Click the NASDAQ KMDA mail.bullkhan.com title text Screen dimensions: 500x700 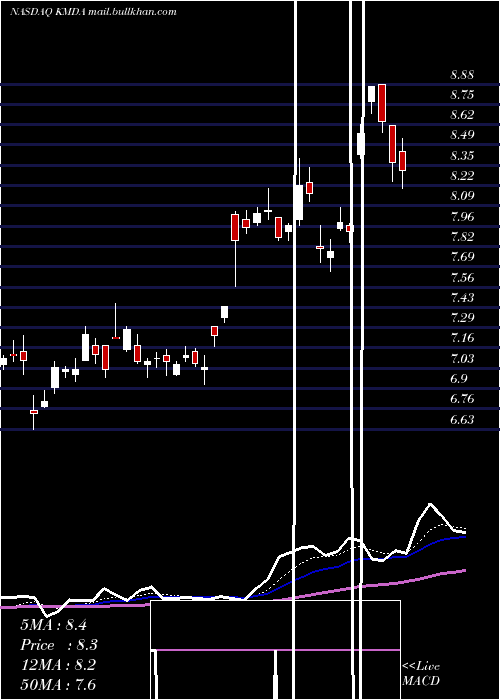pos(93,12)
